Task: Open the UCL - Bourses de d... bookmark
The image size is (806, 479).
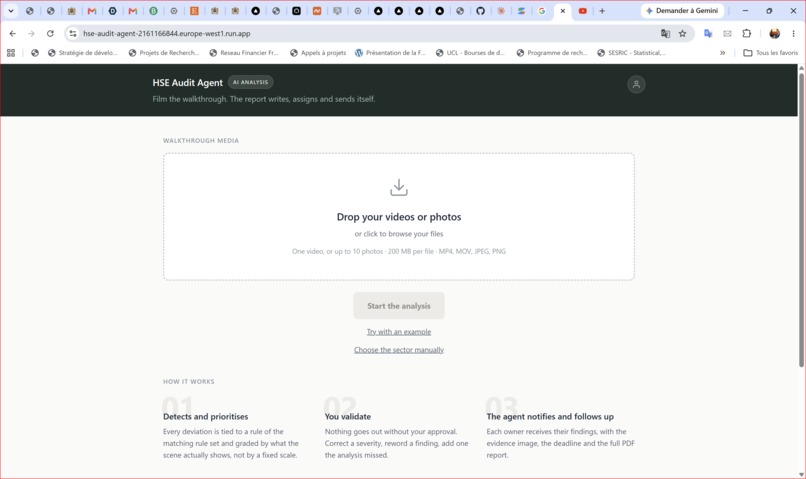Action: click(470, 52)
